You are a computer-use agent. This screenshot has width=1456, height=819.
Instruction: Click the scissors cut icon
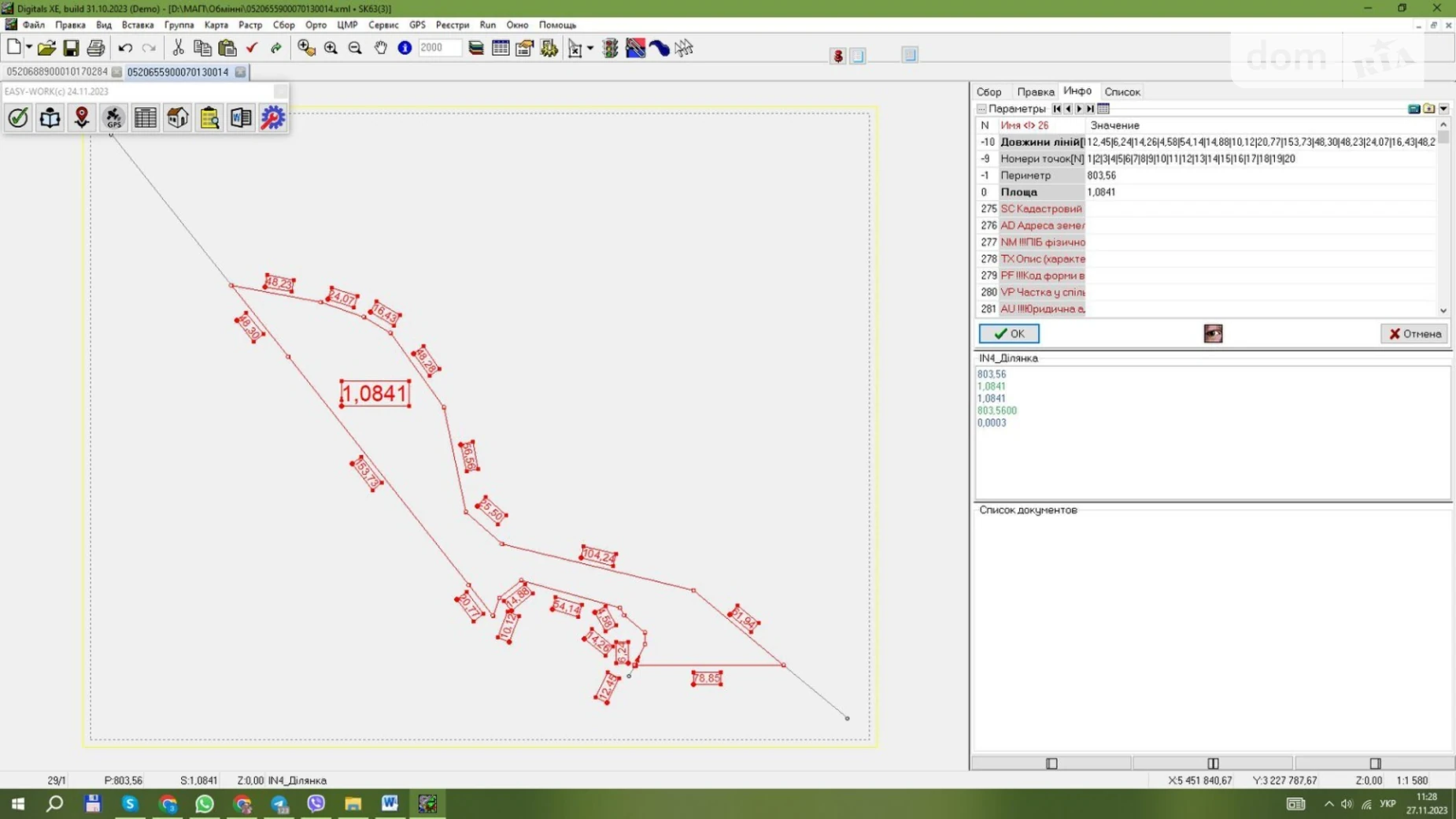[178, 48]
